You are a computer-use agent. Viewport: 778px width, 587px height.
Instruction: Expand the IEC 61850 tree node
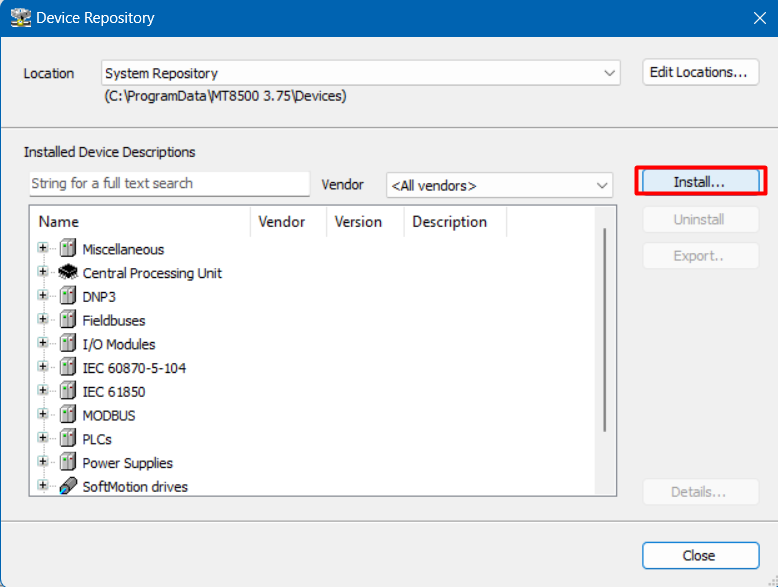43,391
